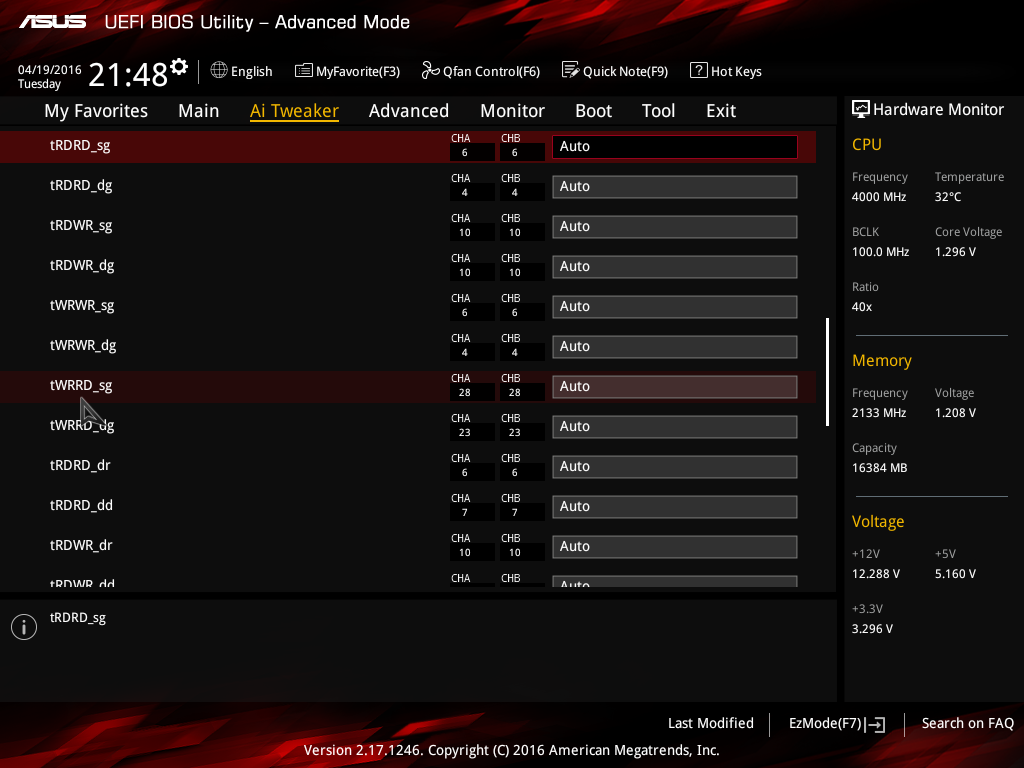Viewport: 1024px width, 768px height.
Task: Open the Monitor tab
Action: tap(512, 111)
